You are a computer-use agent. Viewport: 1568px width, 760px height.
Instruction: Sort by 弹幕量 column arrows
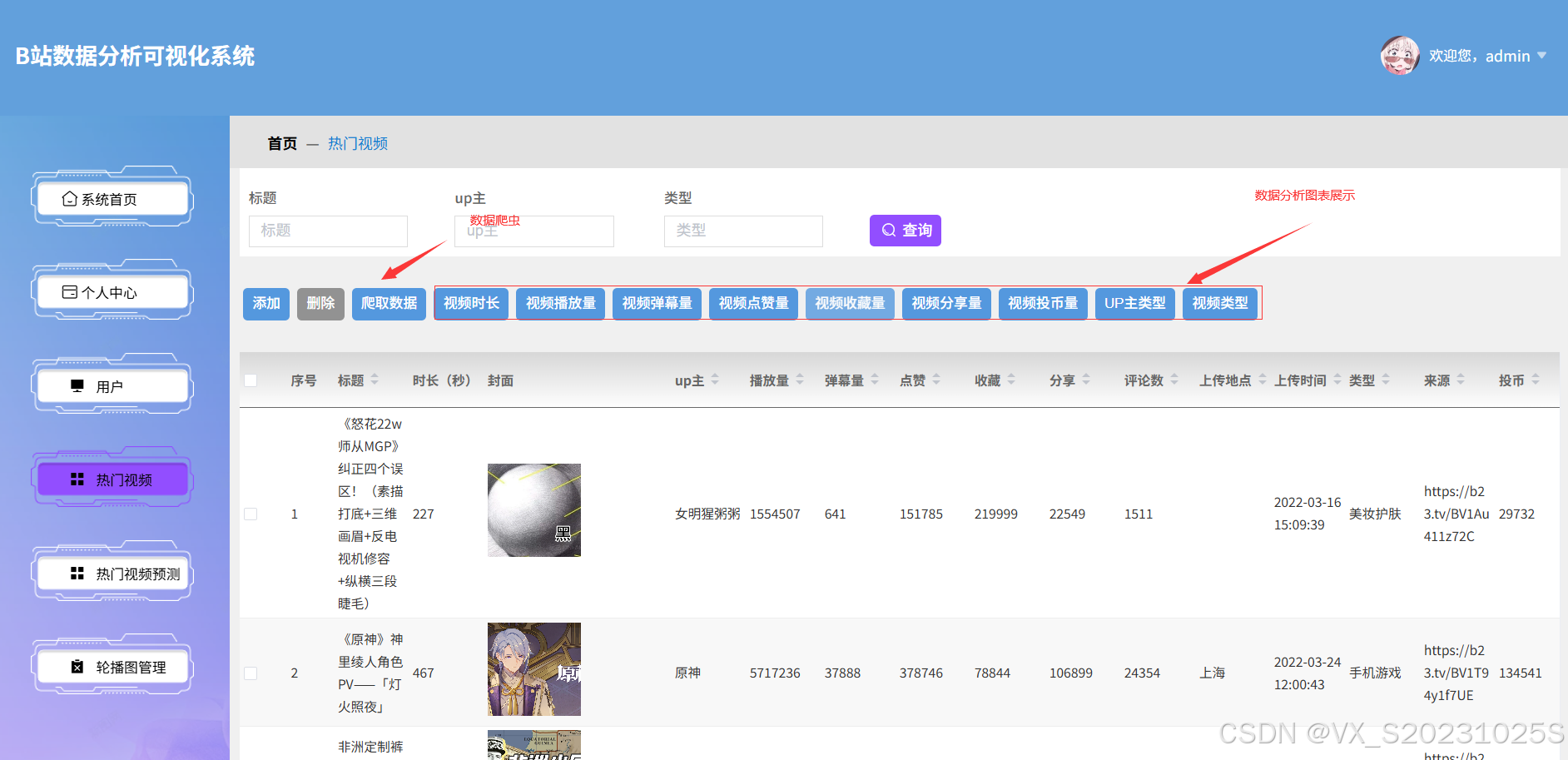[875, 380]
